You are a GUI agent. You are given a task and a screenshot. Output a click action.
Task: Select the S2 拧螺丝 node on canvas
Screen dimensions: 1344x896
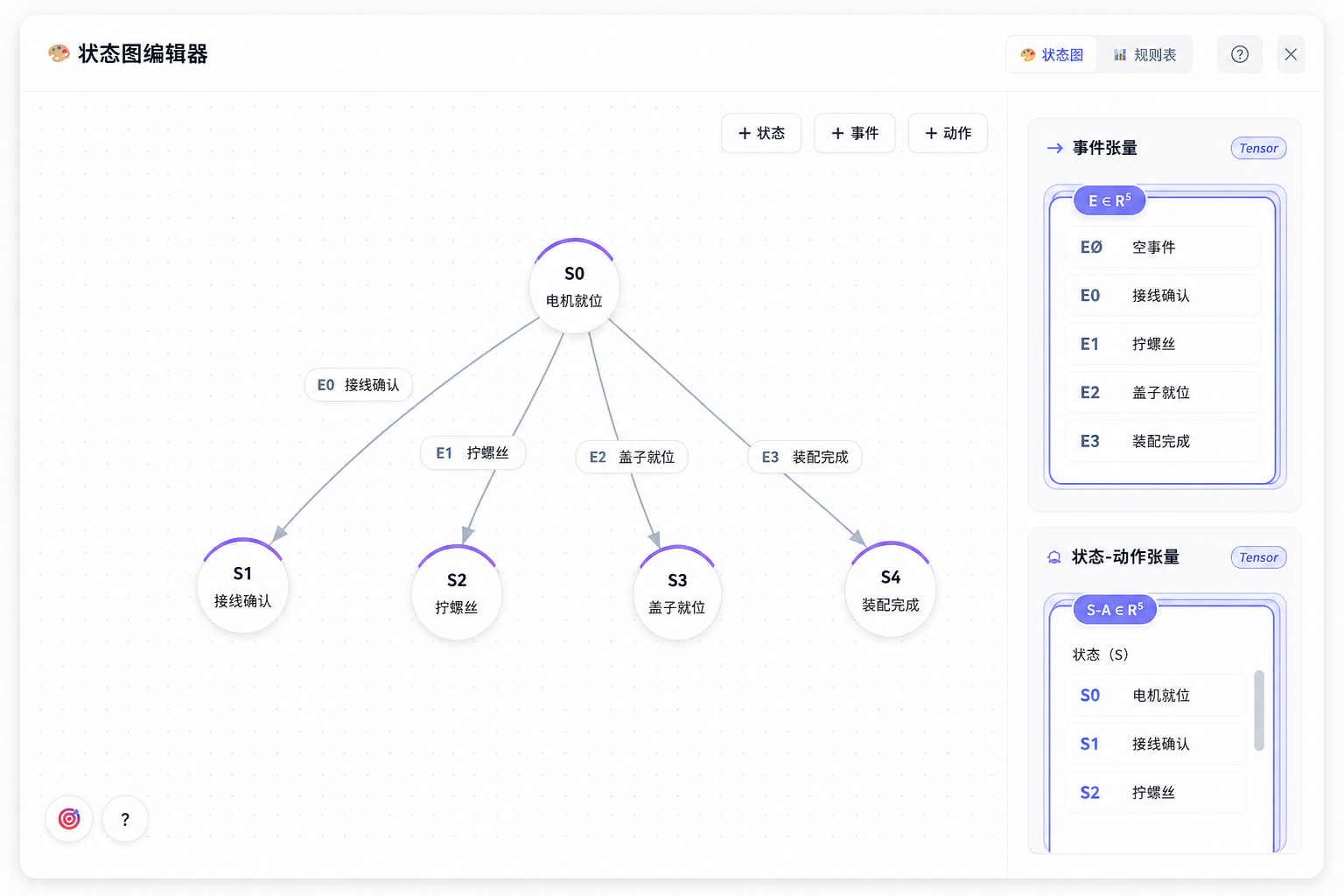click(x=457, y=593)
